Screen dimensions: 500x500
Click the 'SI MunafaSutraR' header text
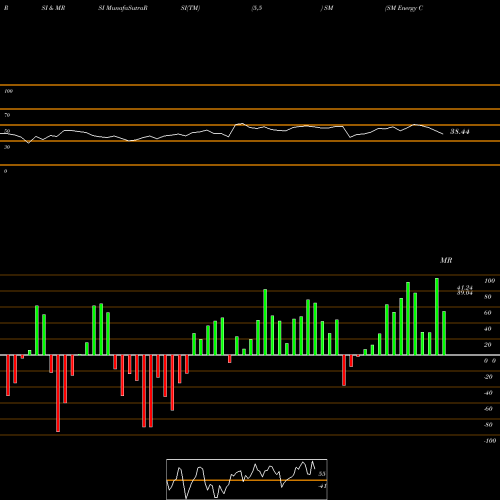[123, 8]
